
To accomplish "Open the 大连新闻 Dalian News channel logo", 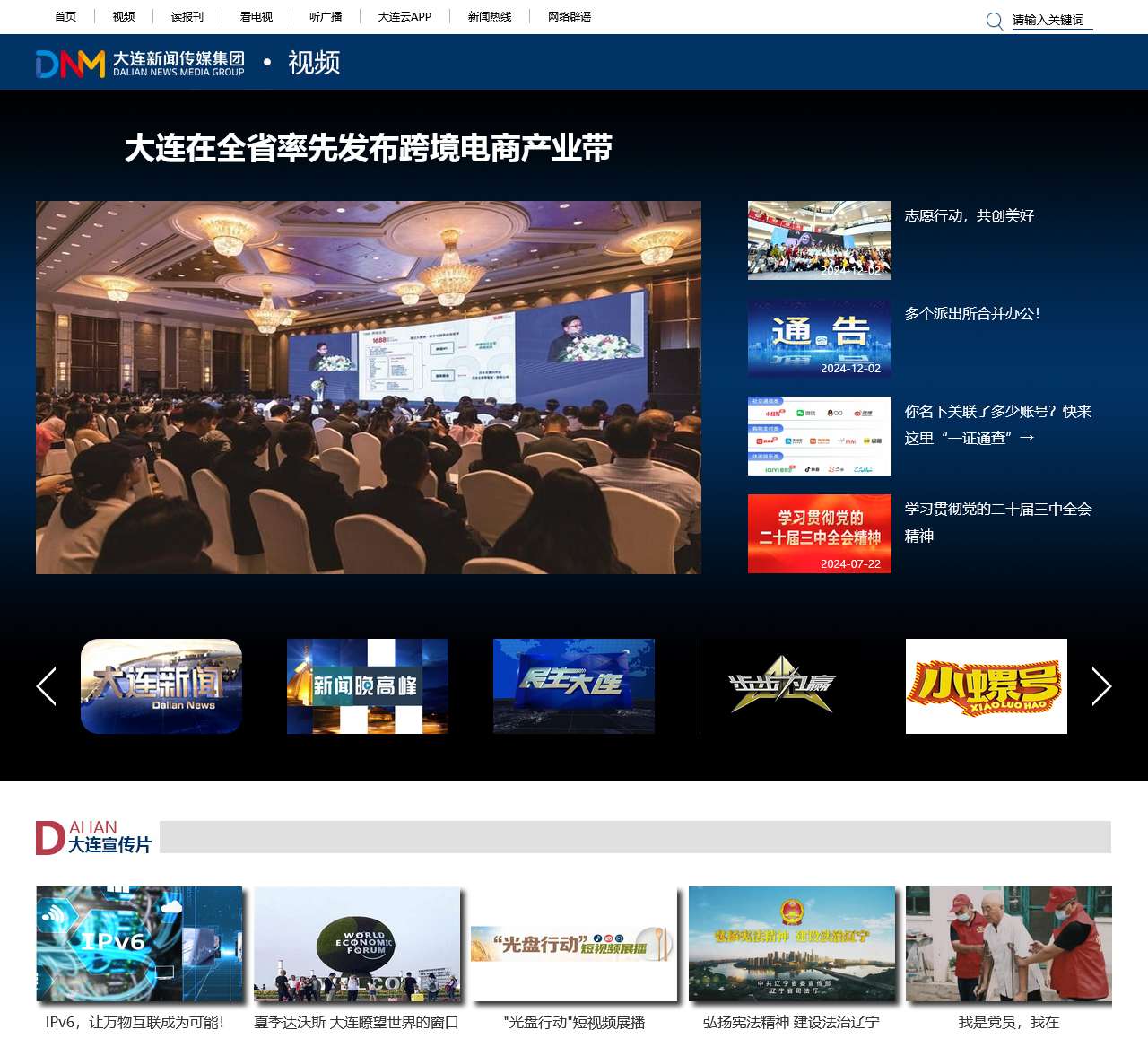I will click(x=161, y=686).
